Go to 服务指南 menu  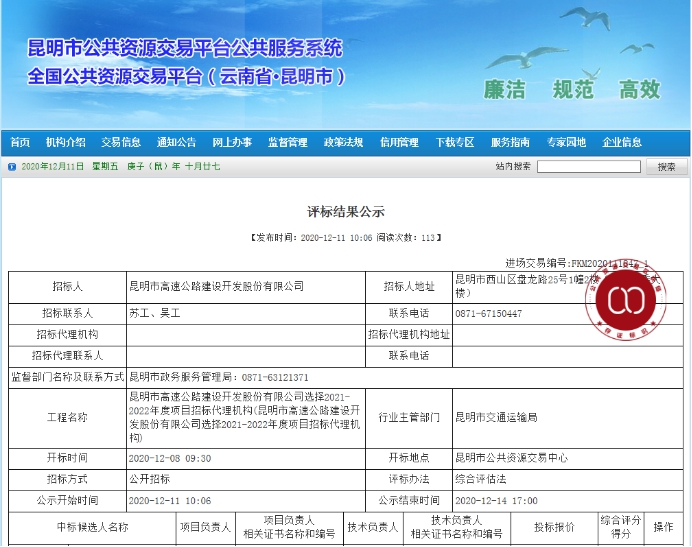510,142
